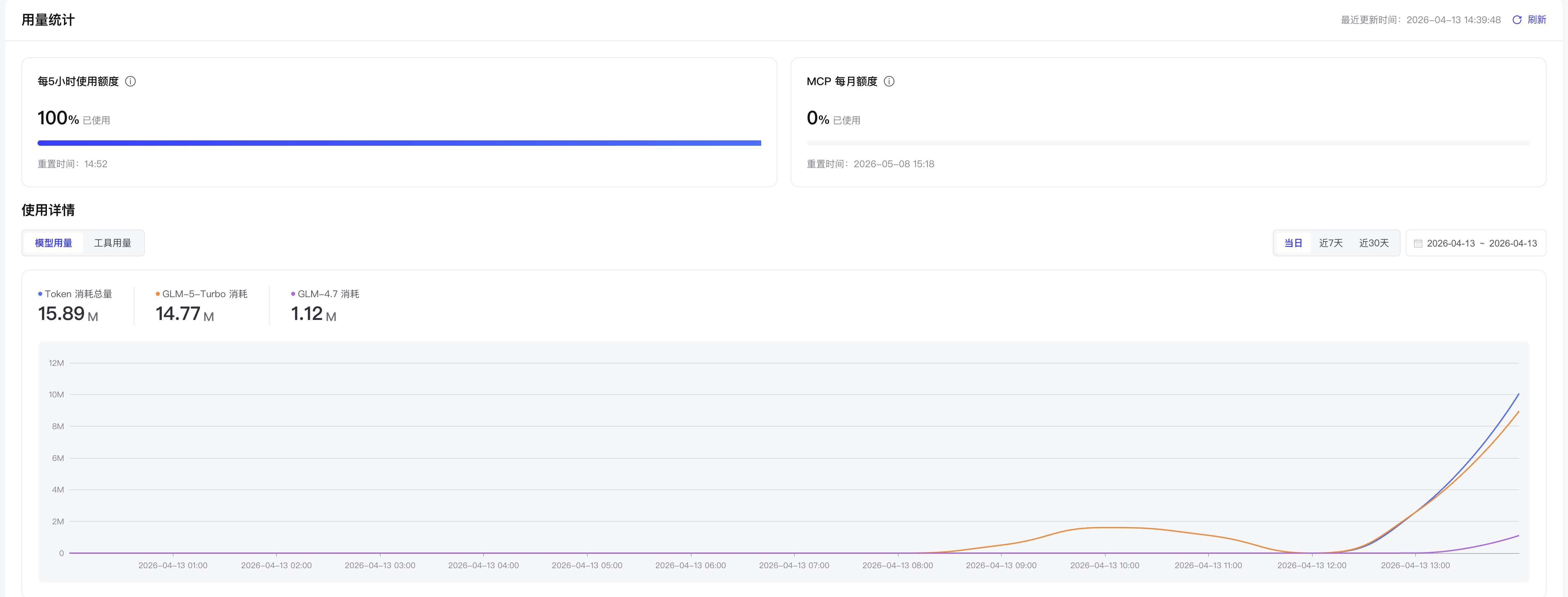This screenshot has height=597, width=1568.
Task: Click the 1.12 M GLM-4.7 value
Action: 314,314
